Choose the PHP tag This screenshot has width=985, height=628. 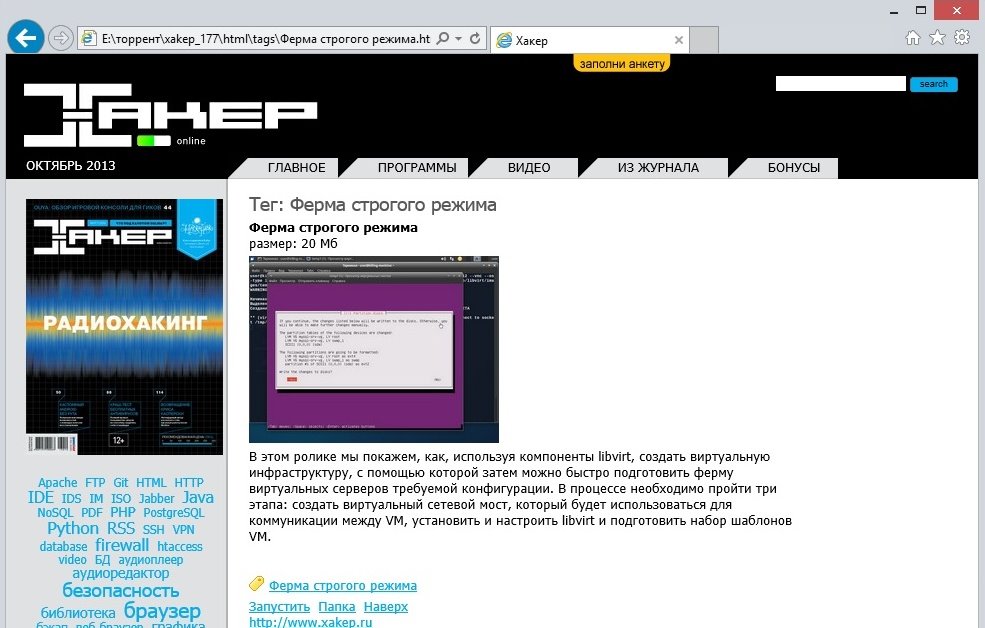pyautogui.click(x=123, y=512)
